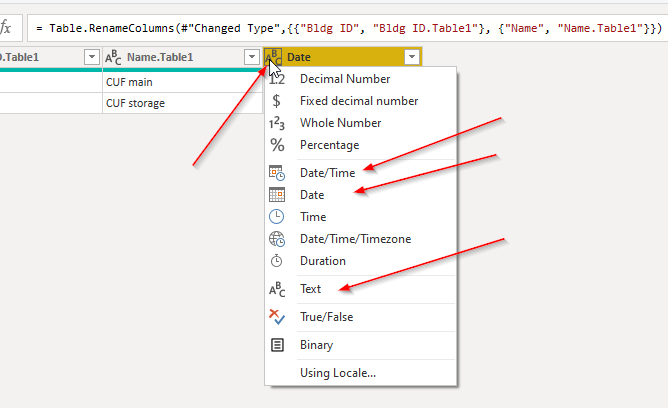668x408 pixels.
Task: Choose Date/Time data type
Action: coord(361,173)
